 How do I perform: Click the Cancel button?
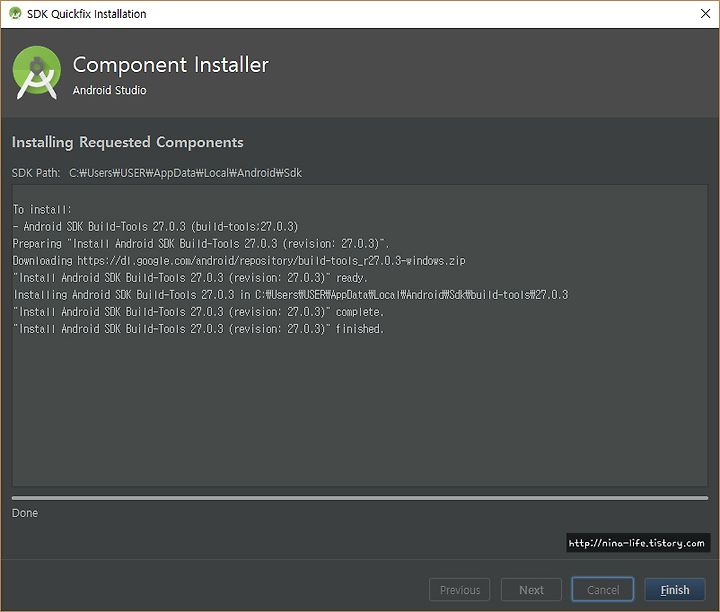tap(602, 590)
